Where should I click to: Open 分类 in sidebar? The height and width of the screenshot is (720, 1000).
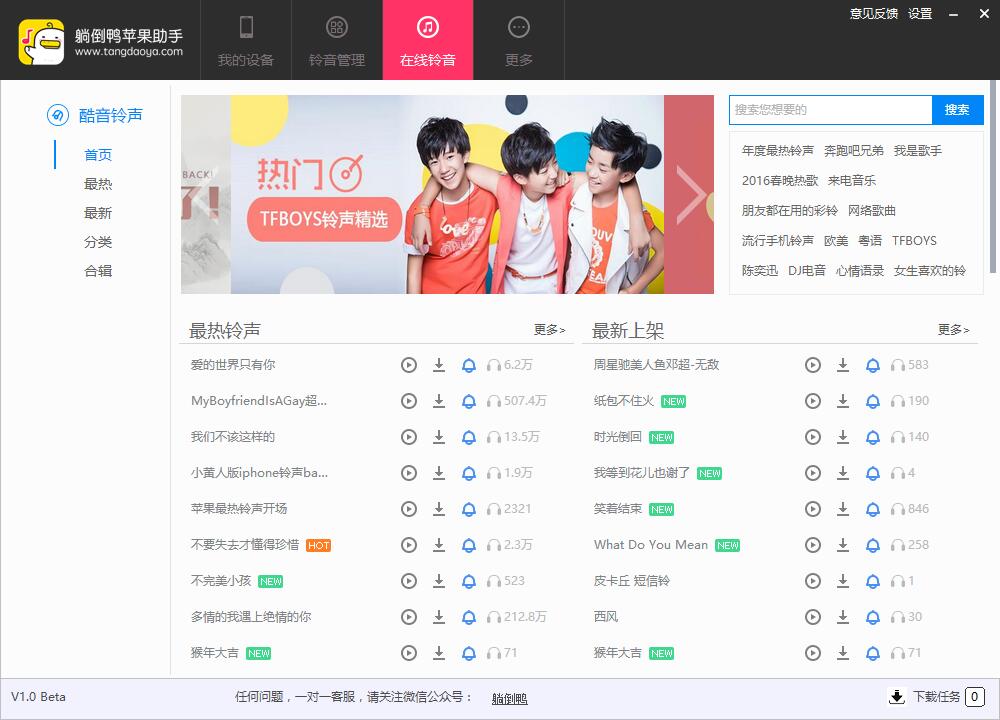(x=98, y=242)
